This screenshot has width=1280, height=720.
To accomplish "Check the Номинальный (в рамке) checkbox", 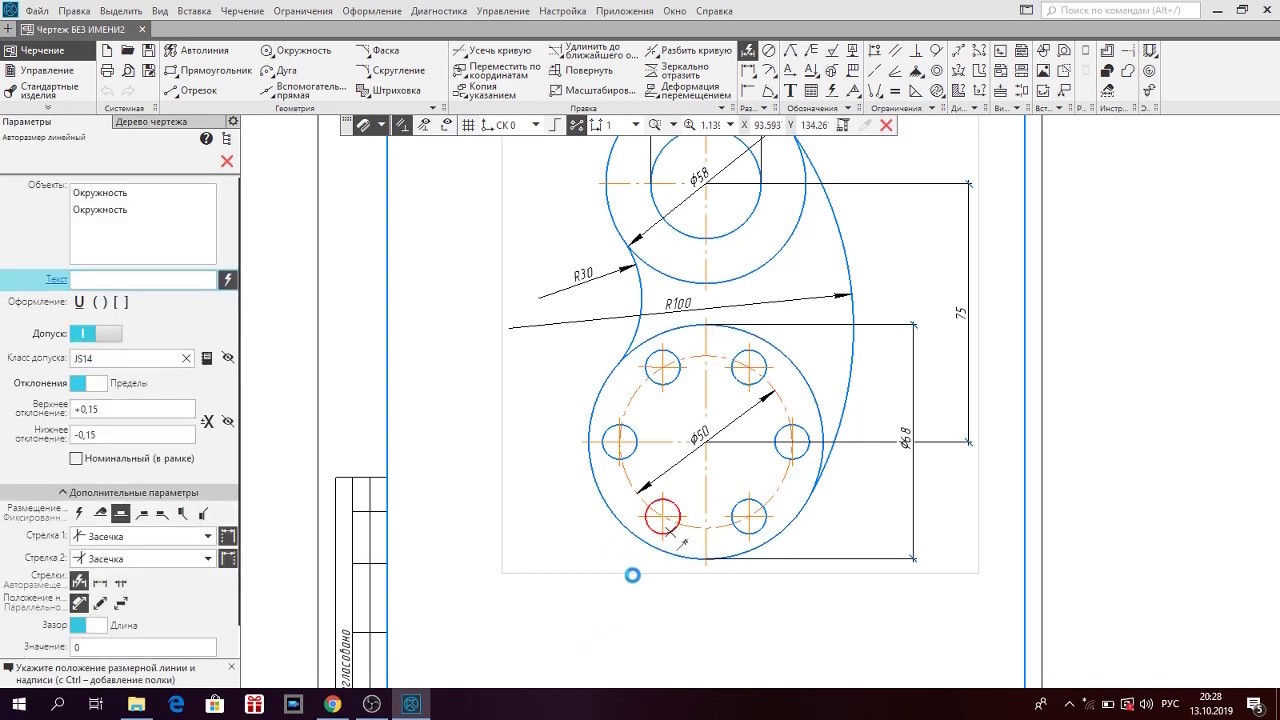I will click(76, 458).
